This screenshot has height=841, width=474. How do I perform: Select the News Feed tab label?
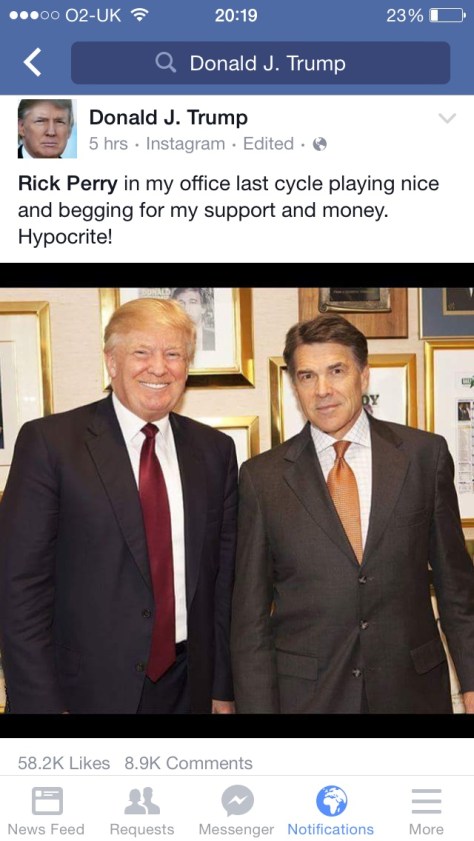(46, 829)
